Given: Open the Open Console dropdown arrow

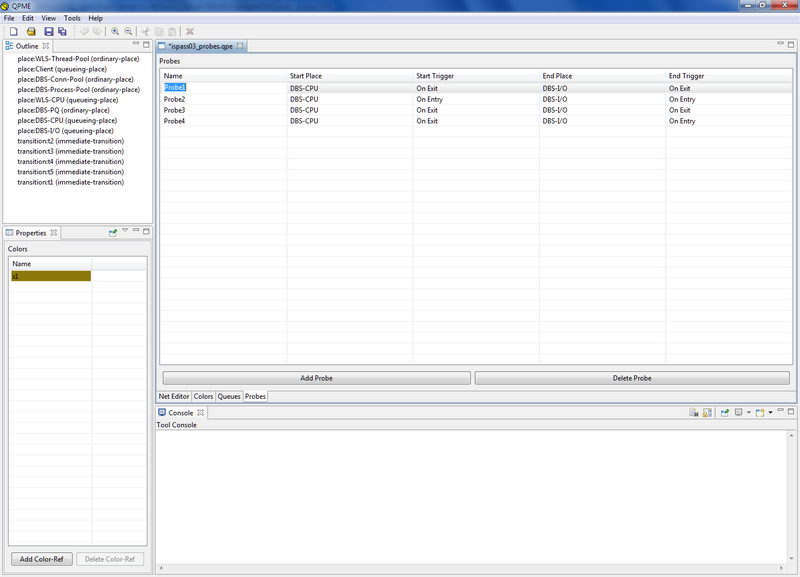Looking at the screenshot, I should coord(770,412).
